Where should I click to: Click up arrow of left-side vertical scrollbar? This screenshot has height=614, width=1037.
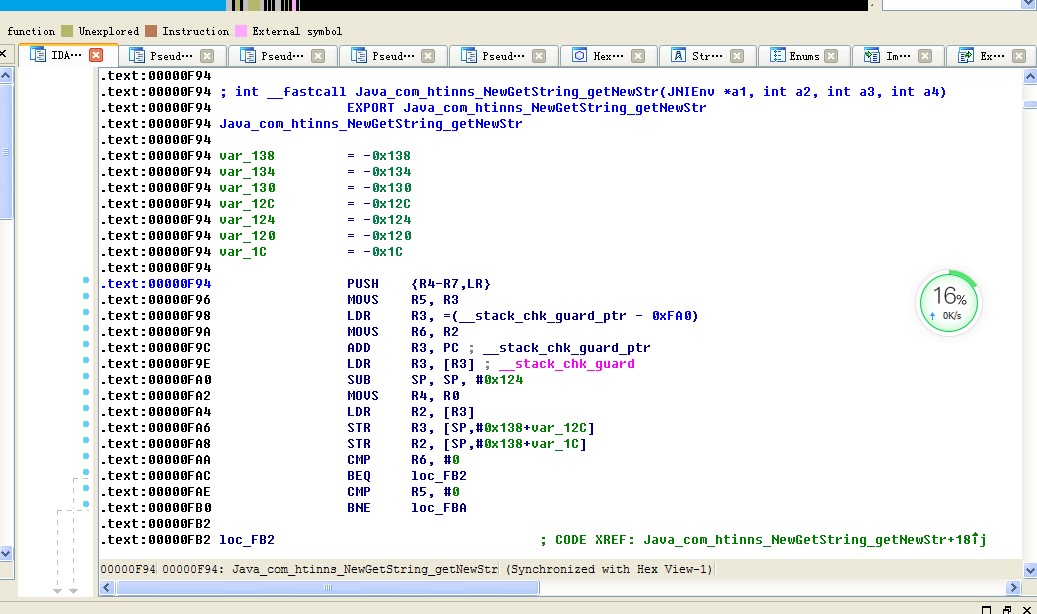pyautogui.click(x=6, y=75)
